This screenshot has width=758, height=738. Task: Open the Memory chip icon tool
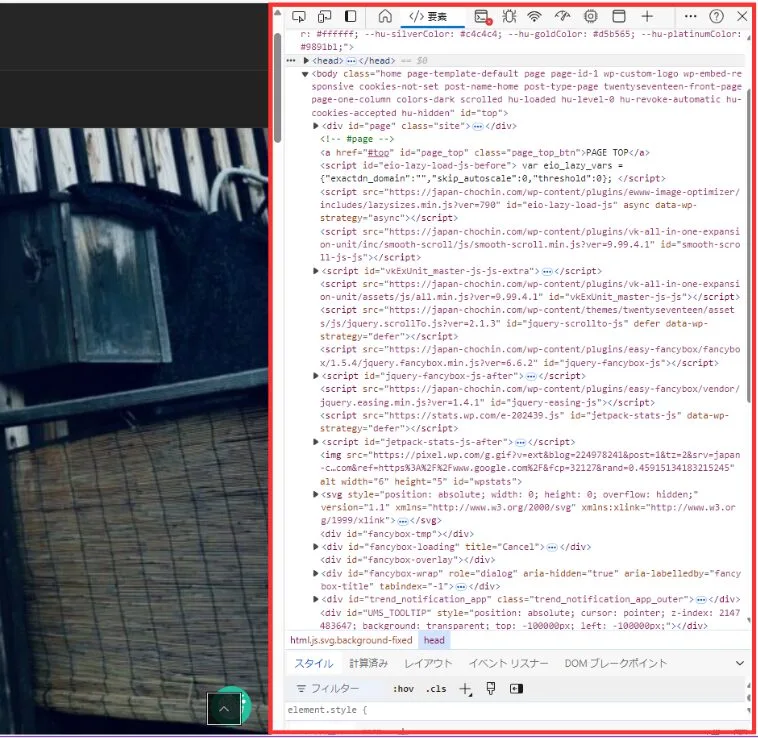pyautogui.click(x=590, y=17)
